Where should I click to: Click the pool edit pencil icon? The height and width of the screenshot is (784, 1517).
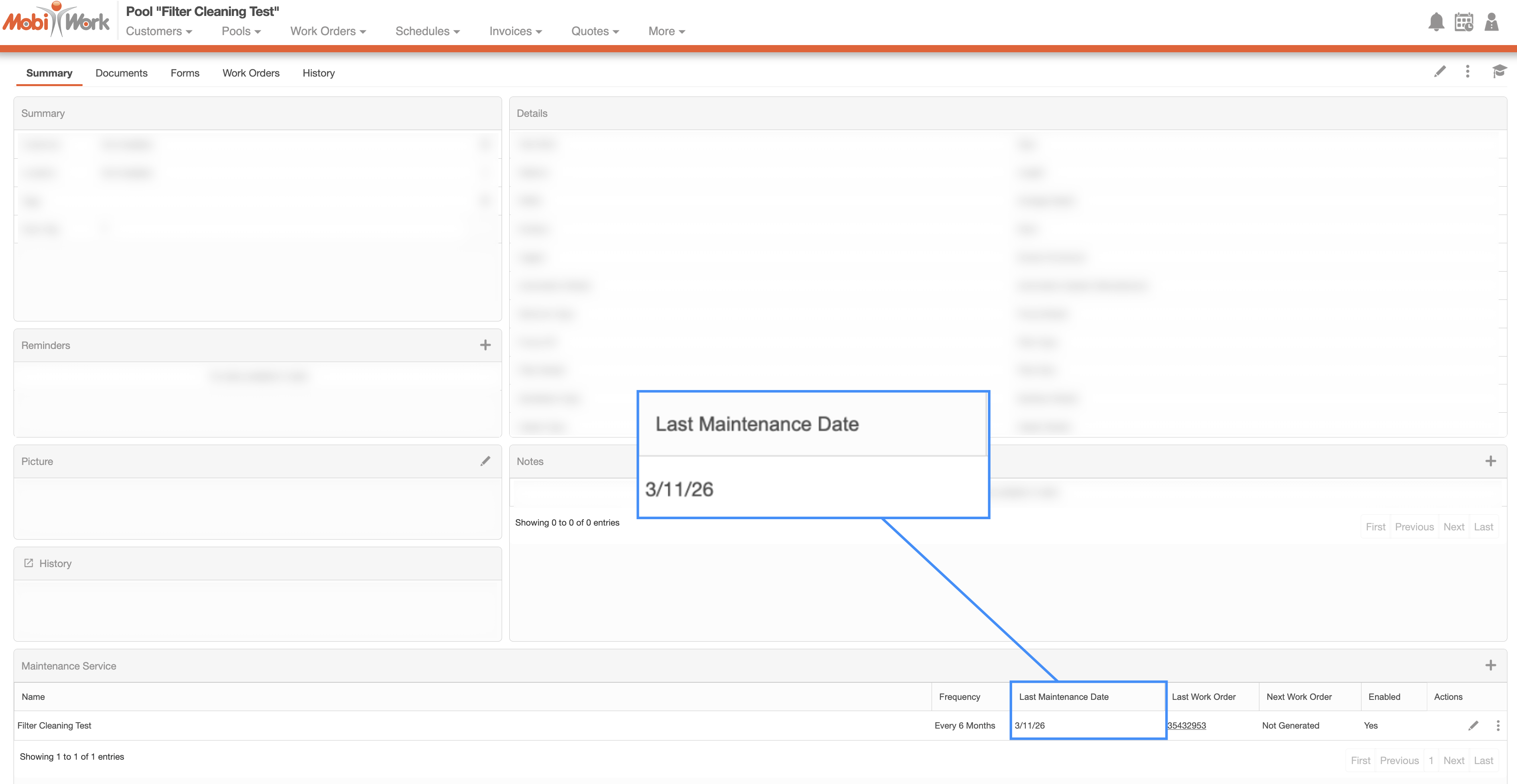point(1439,72)
